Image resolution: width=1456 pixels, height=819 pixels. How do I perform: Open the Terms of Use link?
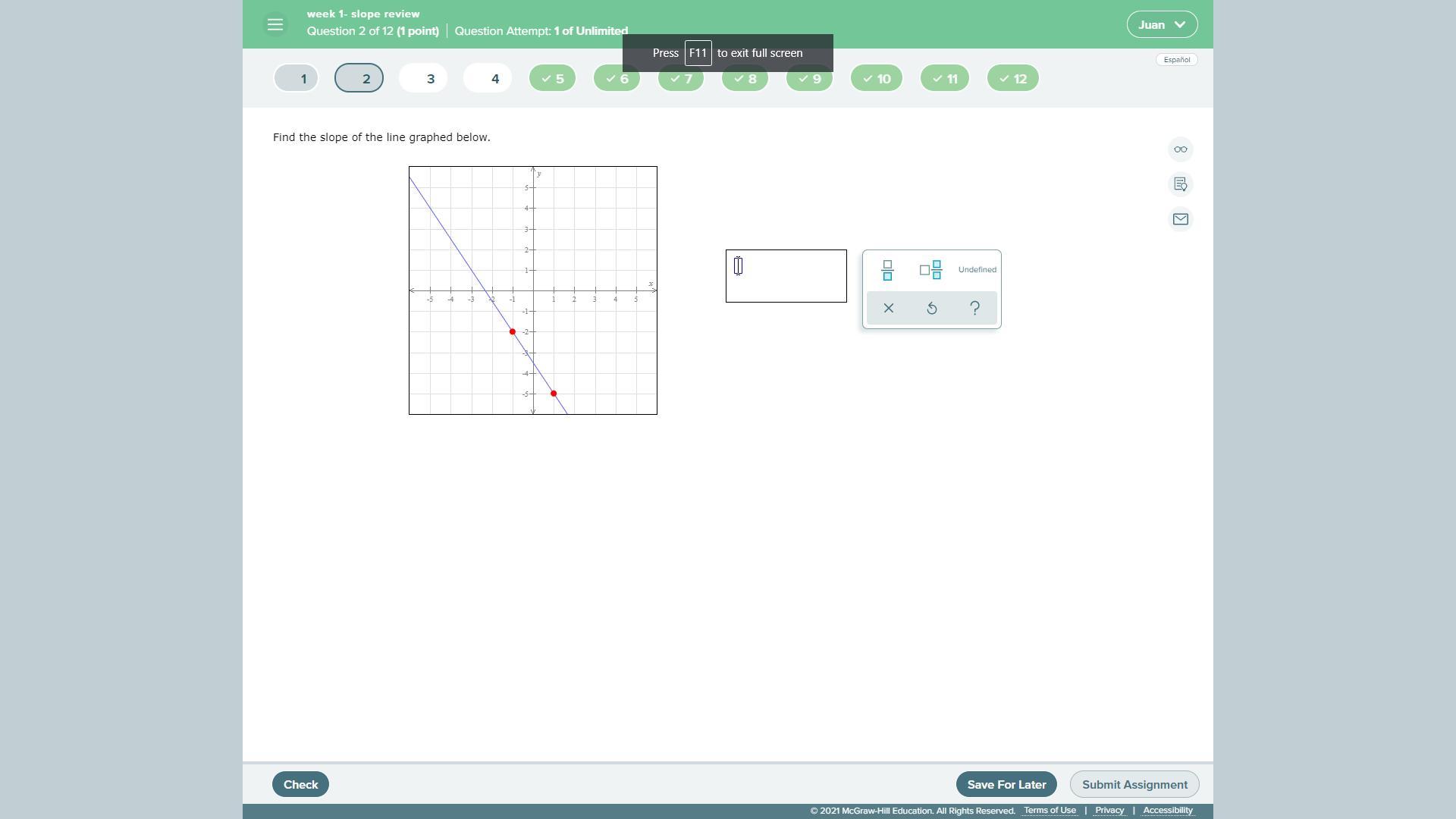click(x=1050, y=811)
